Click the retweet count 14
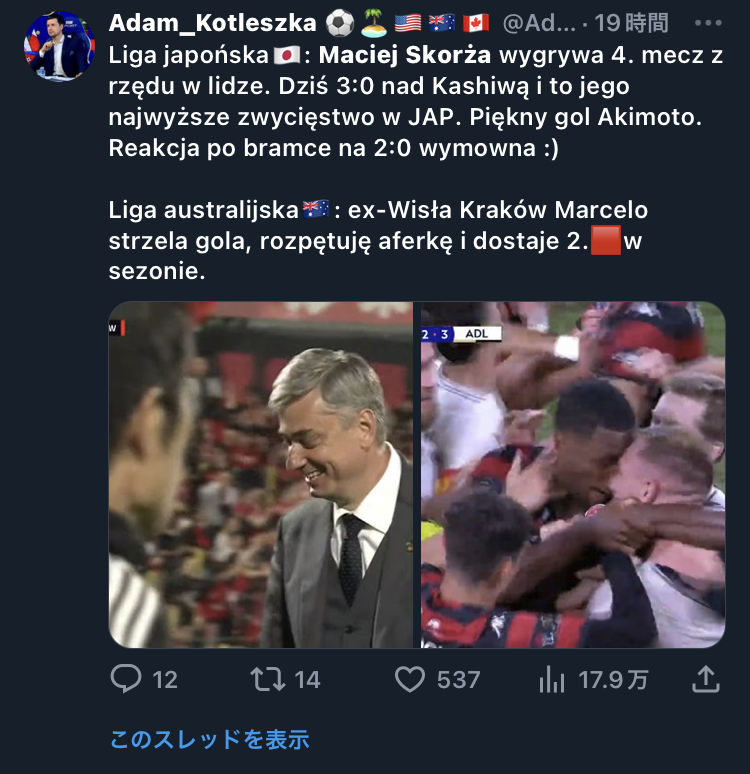Image resolution: width=750 pixels, height=774 pixels. coord(307,680)
